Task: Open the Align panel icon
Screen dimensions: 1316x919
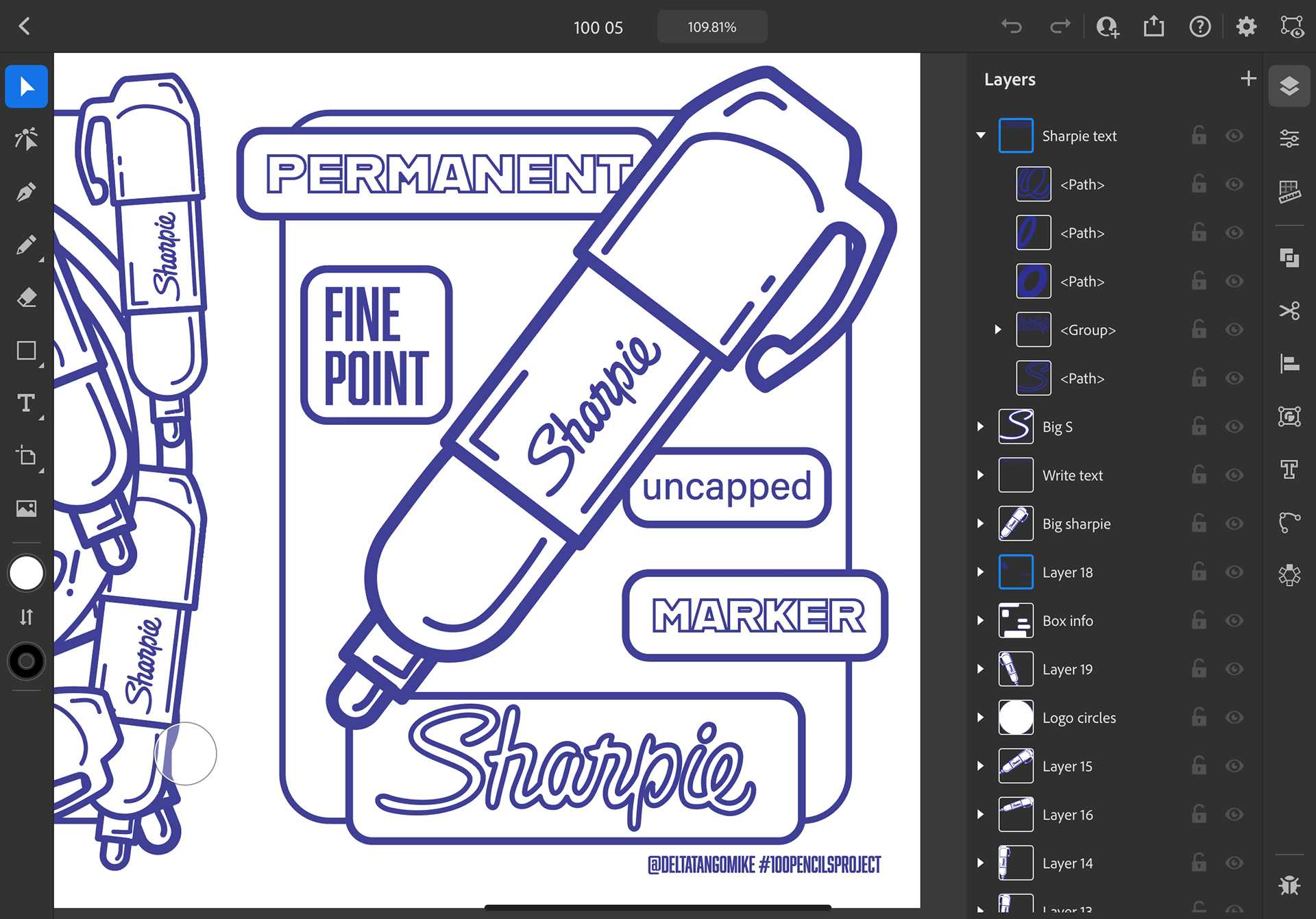Action: pos(1289,363)
